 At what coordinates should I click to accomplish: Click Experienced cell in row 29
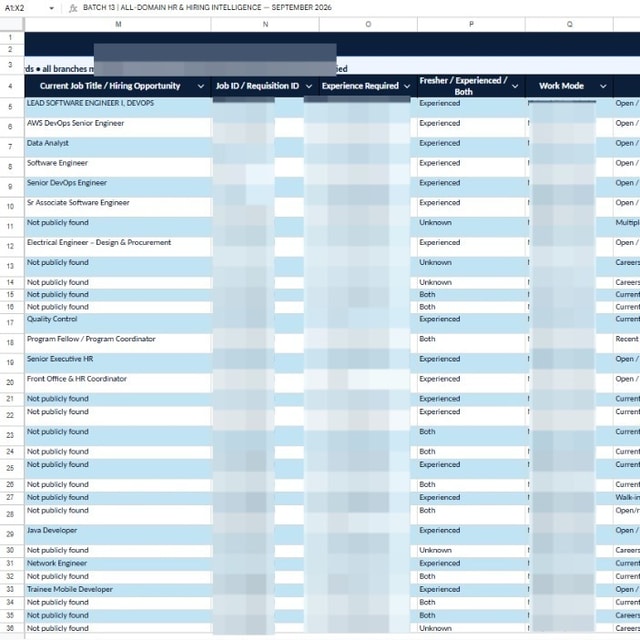pos(471,534)
